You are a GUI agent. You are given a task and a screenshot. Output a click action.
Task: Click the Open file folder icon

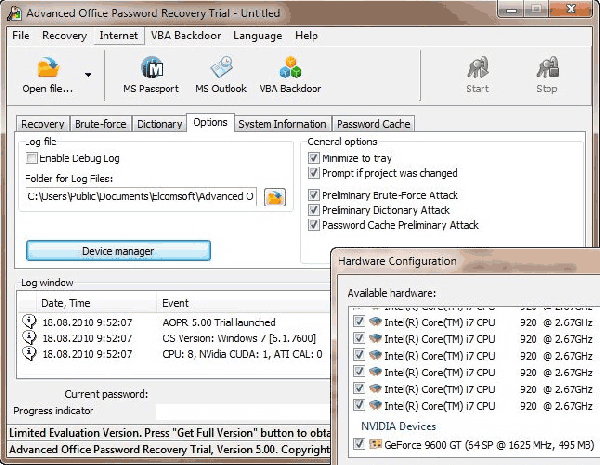click(x=48, y=68)
